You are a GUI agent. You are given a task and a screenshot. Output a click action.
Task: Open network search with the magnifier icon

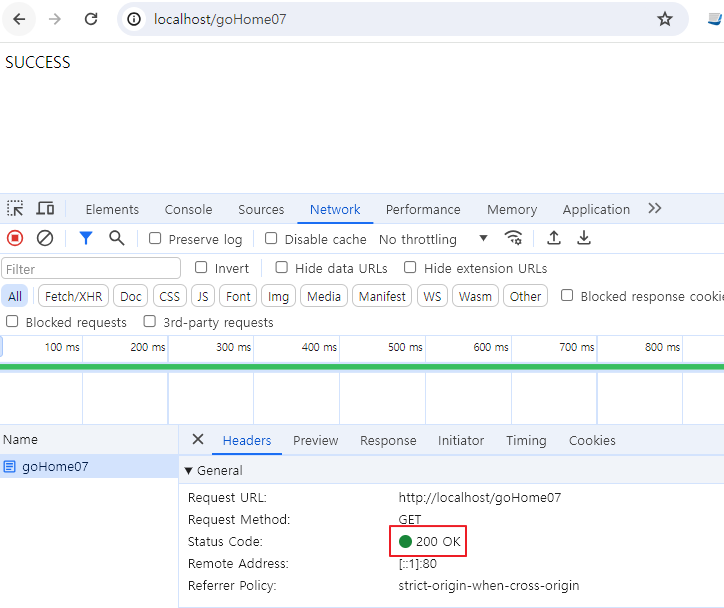click(116, 238)
